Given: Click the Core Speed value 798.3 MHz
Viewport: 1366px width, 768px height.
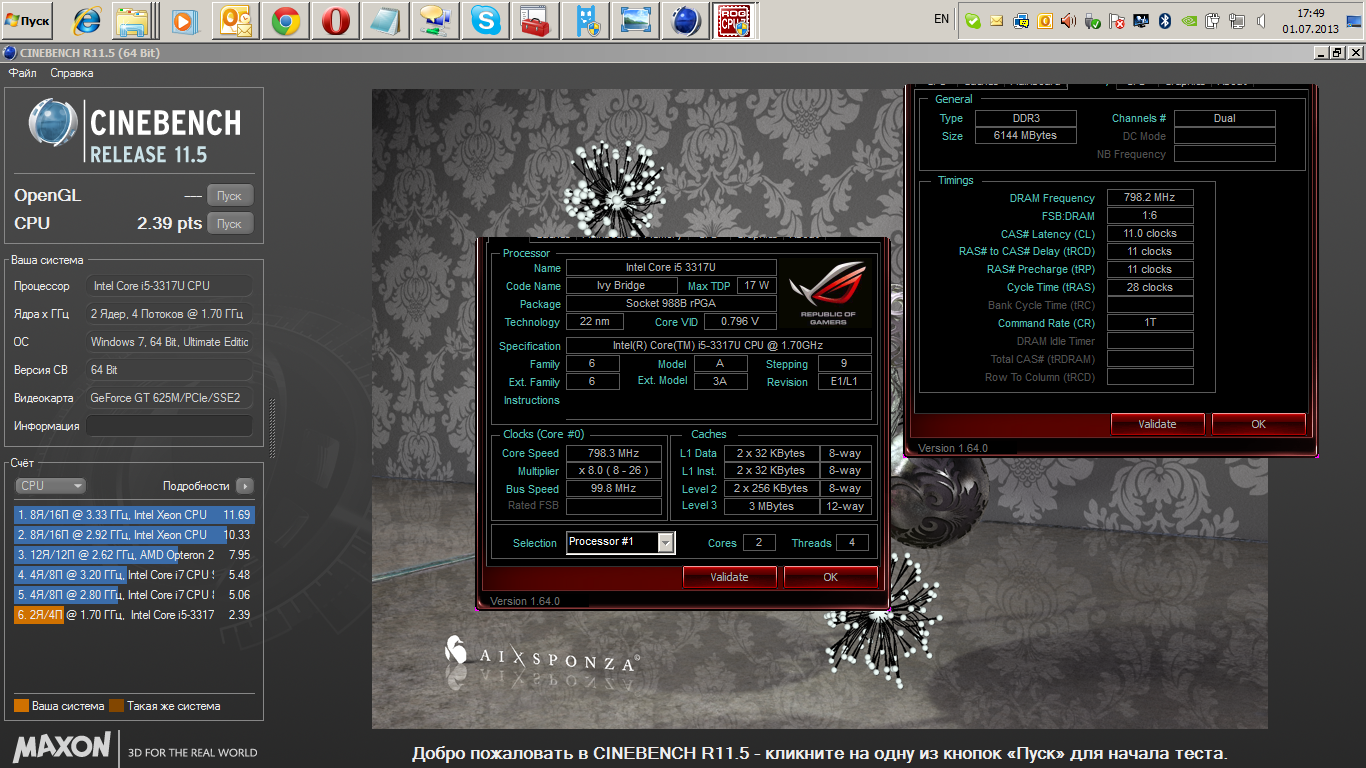Looking at the screenshot, I should coord(614,453).
